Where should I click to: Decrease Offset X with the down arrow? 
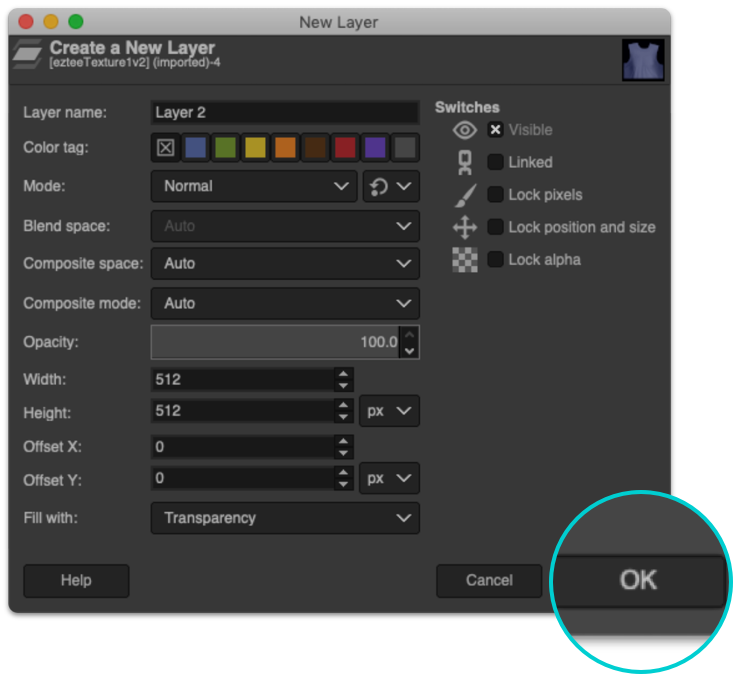tap(344, 453)
